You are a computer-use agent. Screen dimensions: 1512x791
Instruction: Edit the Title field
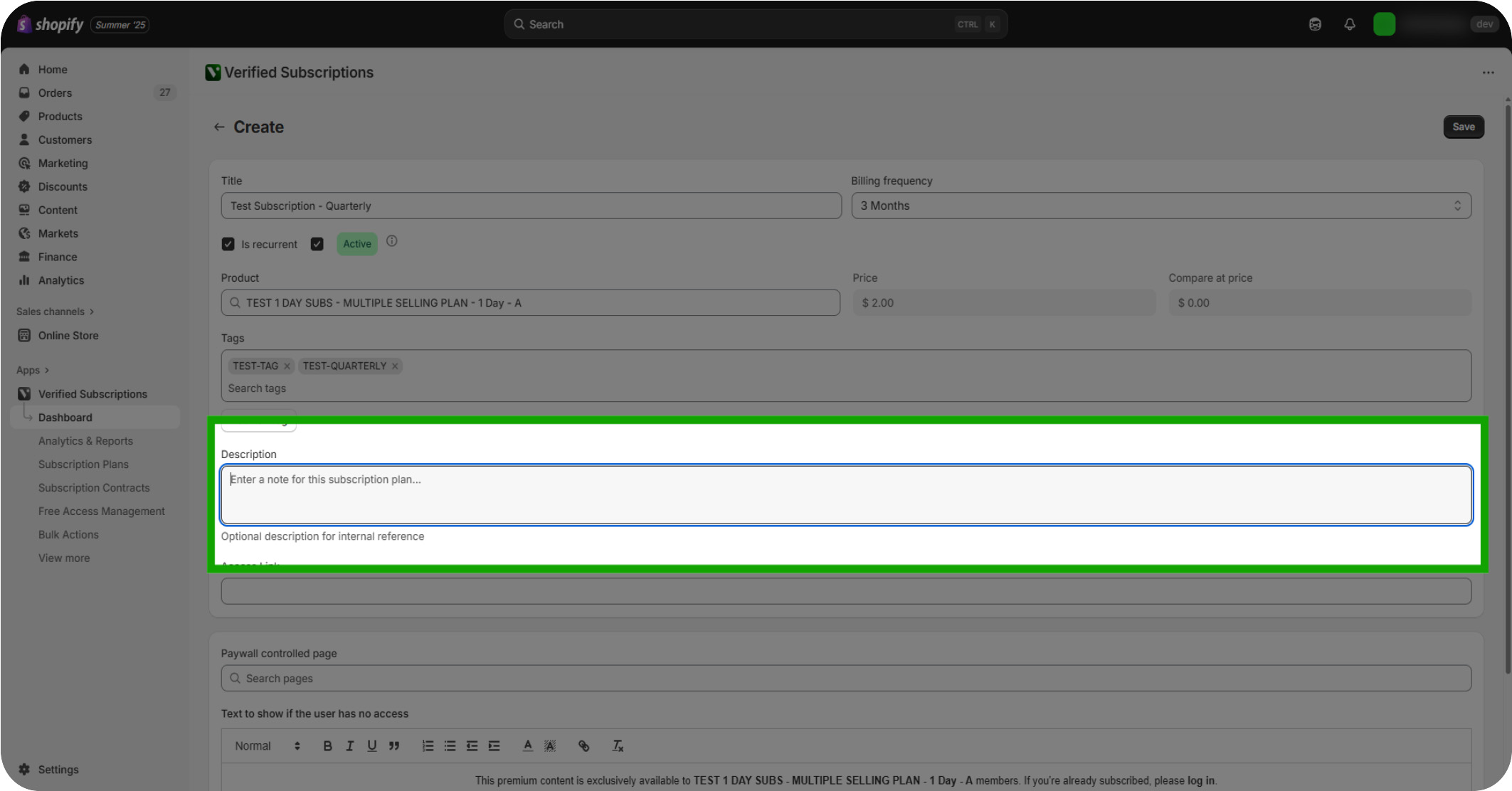(x=531, y=206)
